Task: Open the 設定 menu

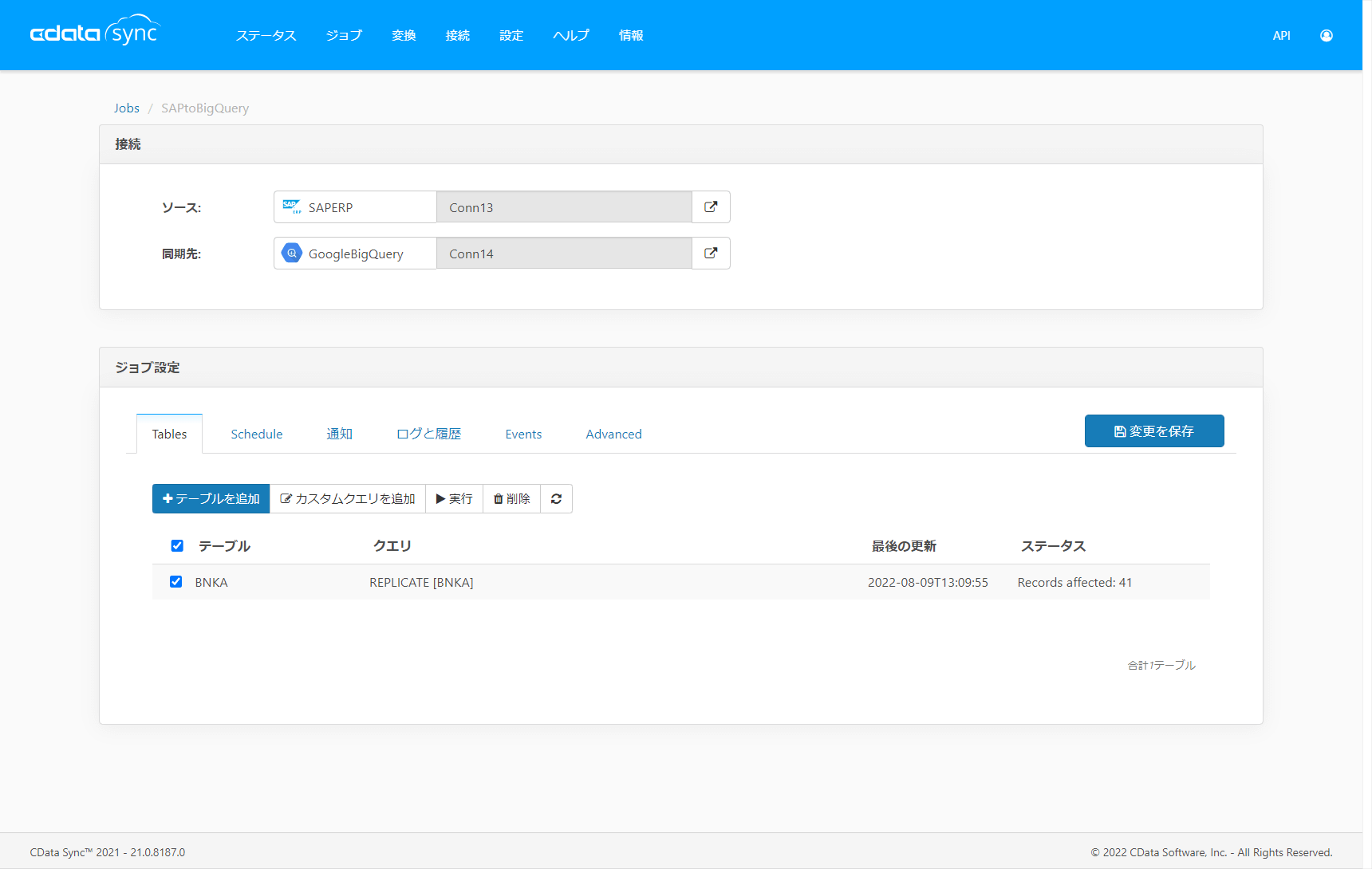Action: tap(511, 35)
